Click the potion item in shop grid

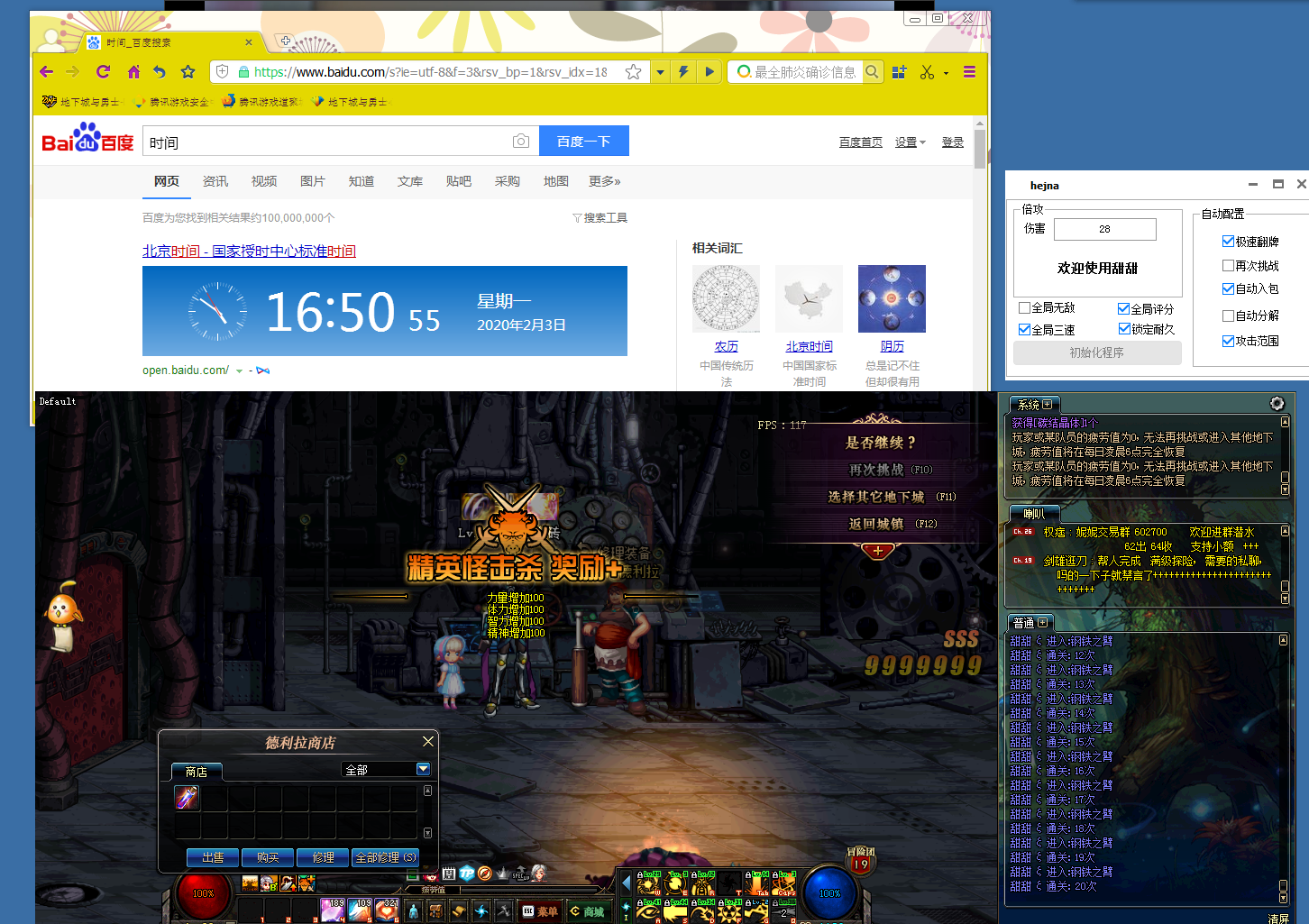click(187, 797)
